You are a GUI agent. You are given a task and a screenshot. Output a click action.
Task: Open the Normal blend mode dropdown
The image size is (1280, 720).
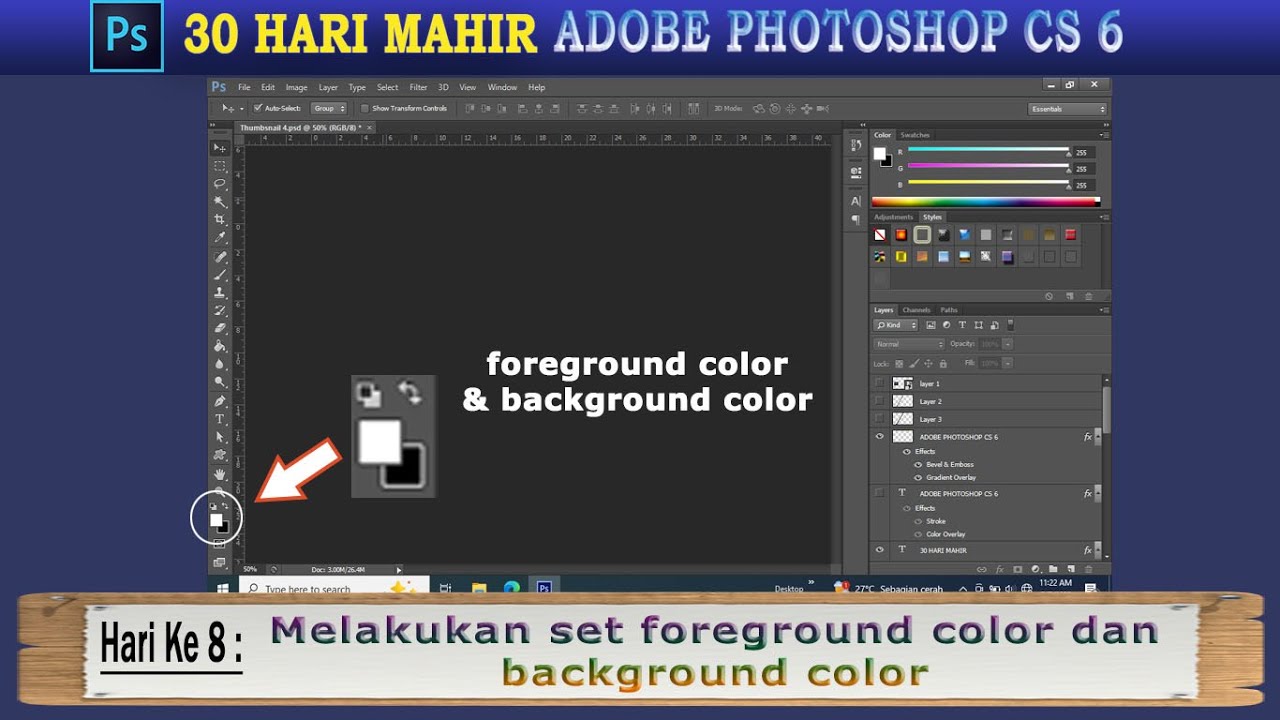(909, 344)
